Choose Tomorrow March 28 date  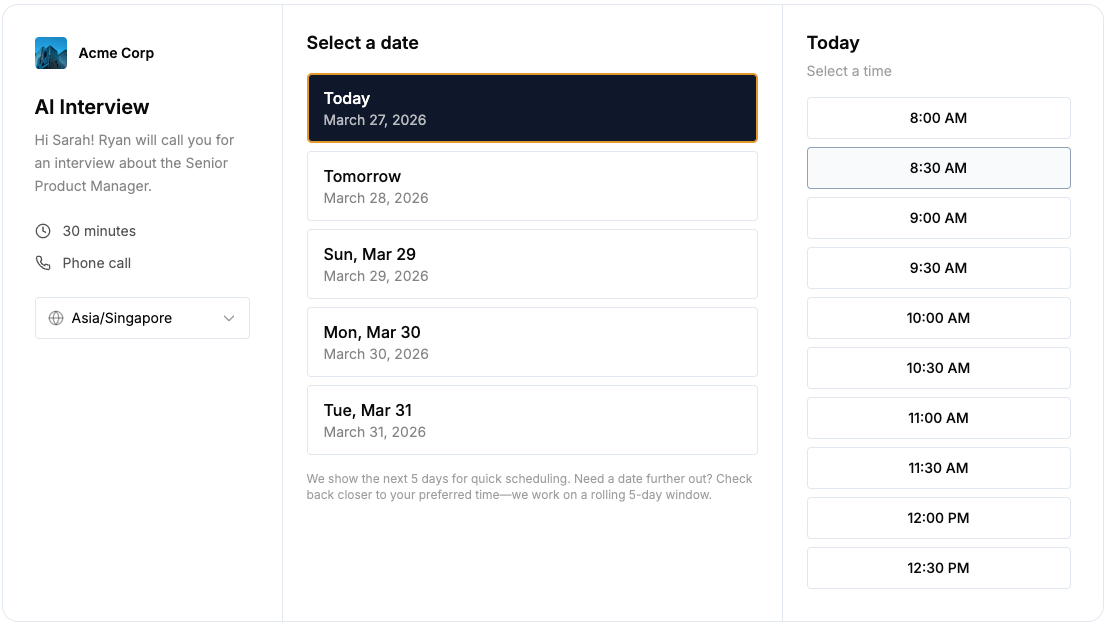[532, 186]
